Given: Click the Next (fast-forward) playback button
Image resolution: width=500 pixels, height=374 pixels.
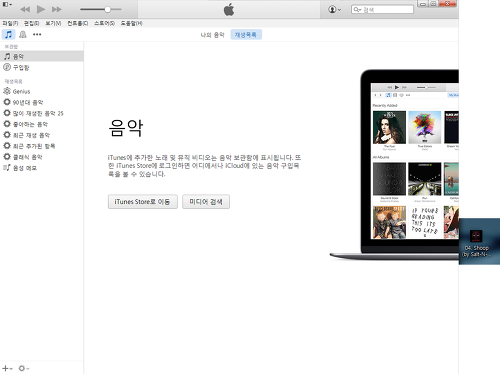Looking at the screenshot, I should pos(57,9).
